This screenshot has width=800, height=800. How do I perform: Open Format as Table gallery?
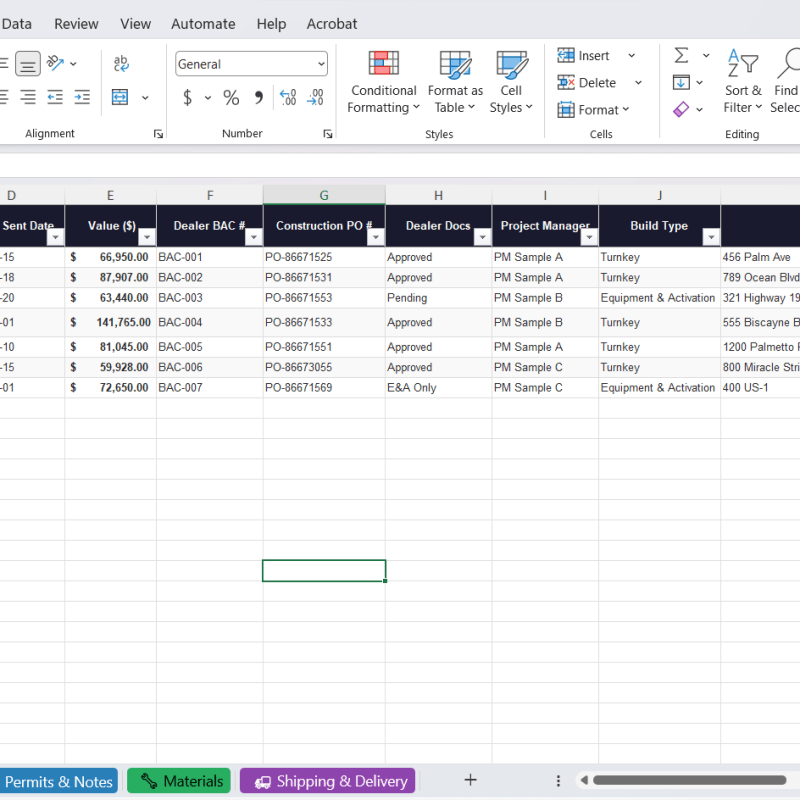pyautogui.click(x=455, y=82)
